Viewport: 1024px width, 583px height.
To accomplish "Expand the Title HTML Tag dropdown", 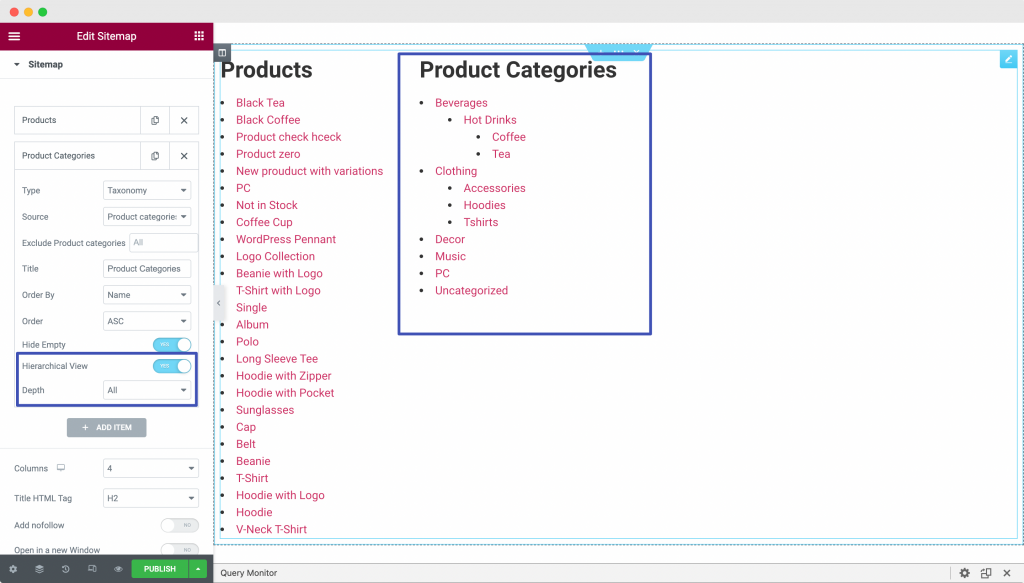I will 150,497.
